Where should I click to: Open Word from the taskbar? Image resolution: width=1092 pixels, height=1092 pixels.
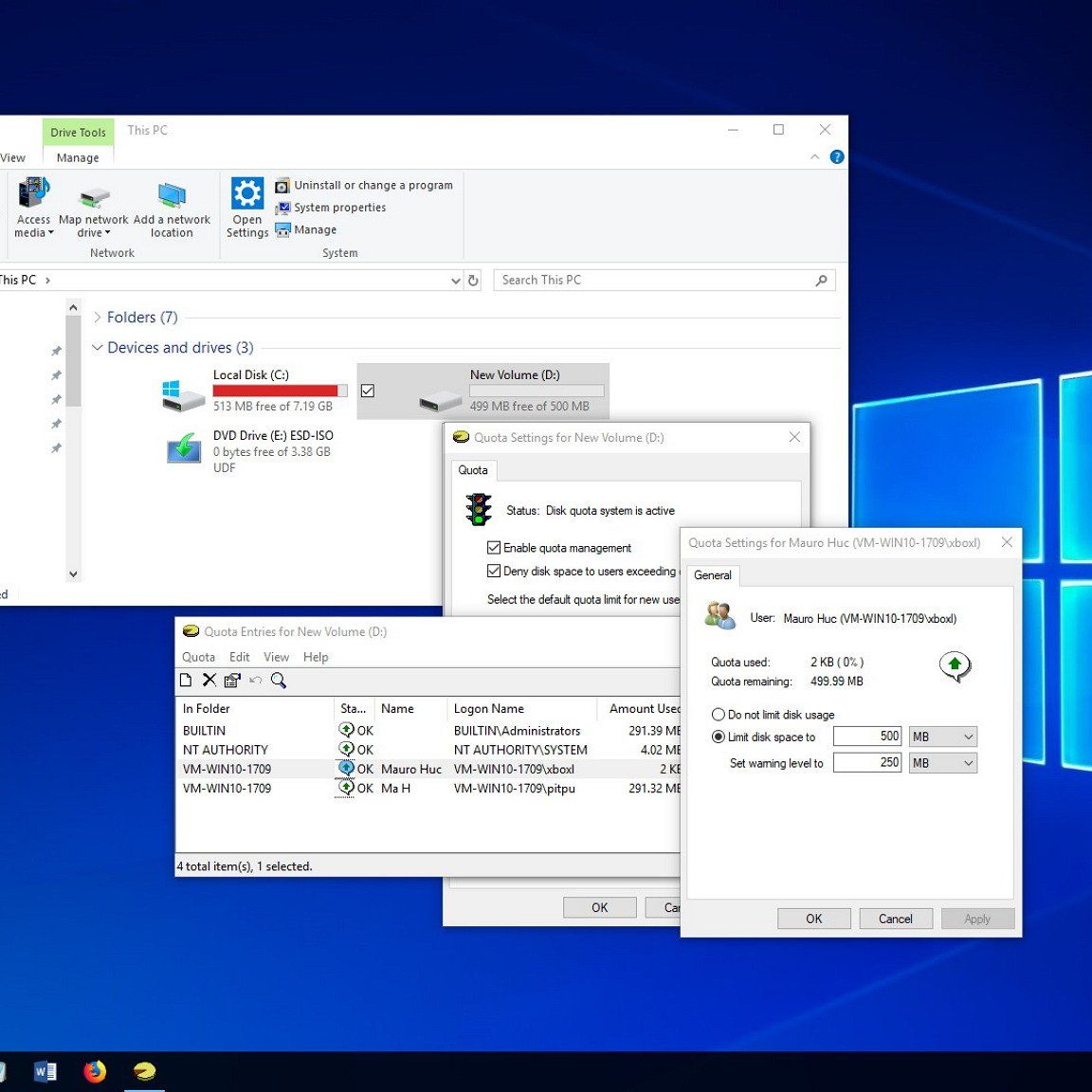coord(45,1071)
